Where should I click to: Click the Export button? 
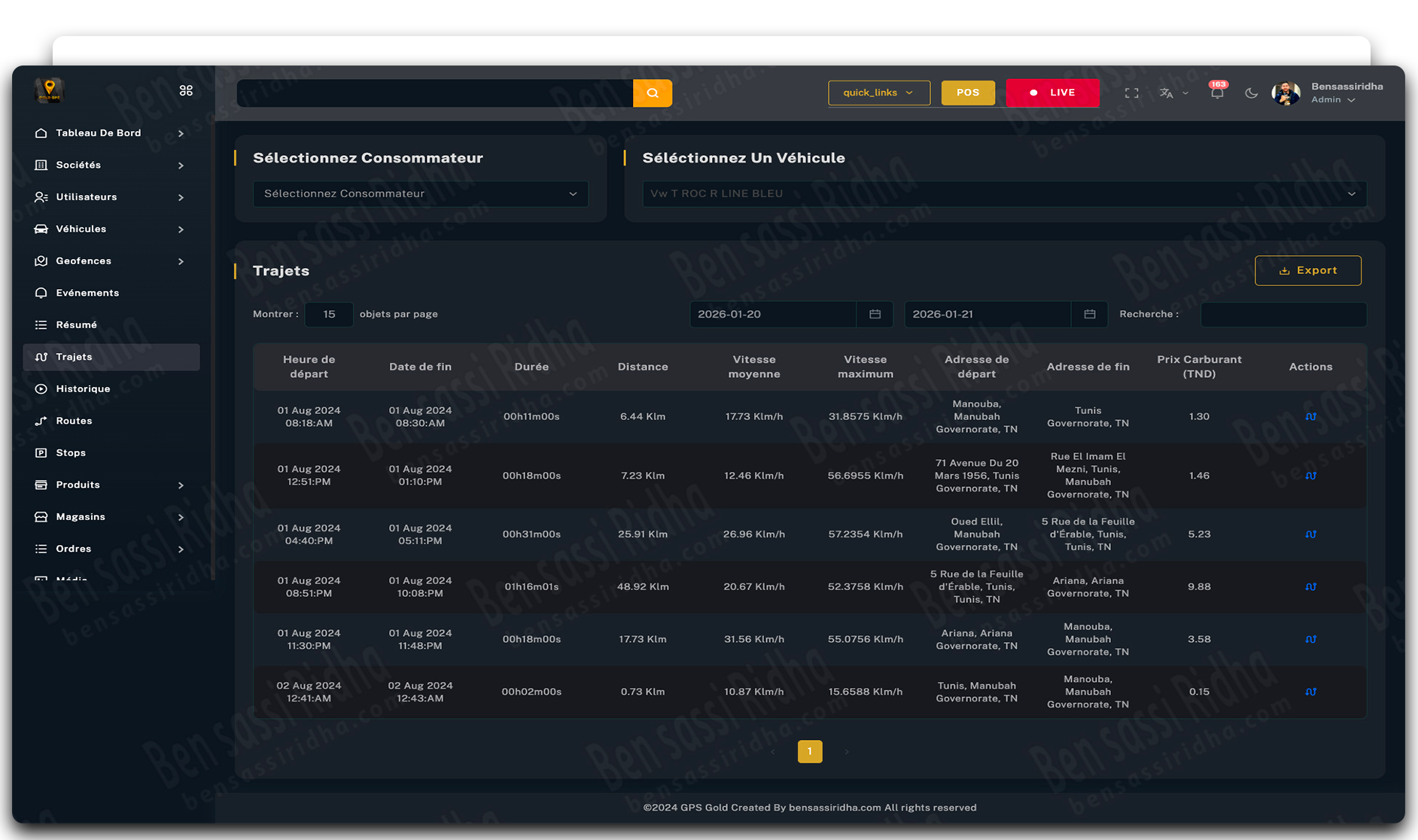(x=1307, y=271)
